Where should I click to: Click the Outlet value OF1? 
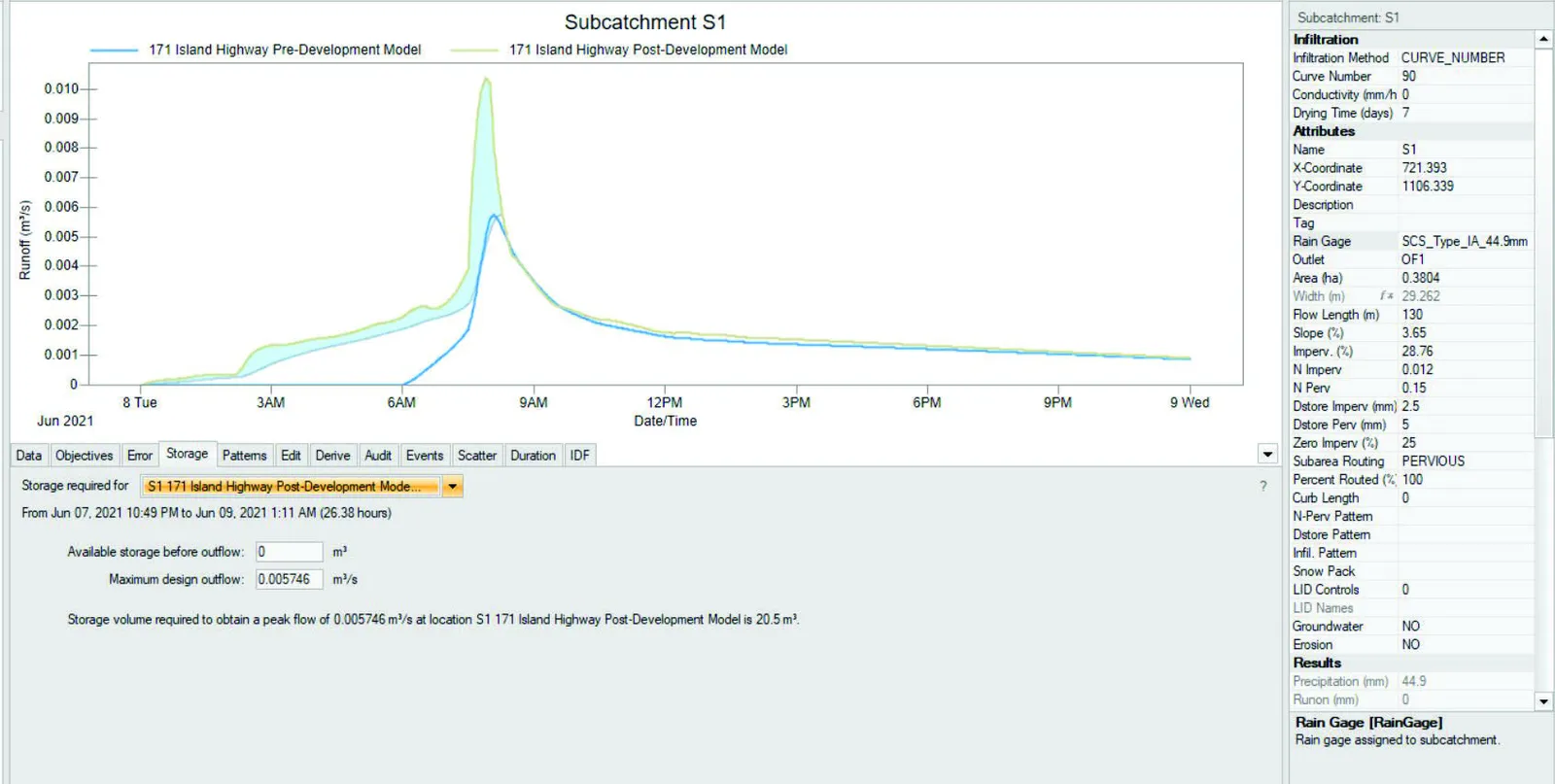(x=1412, y=260)
